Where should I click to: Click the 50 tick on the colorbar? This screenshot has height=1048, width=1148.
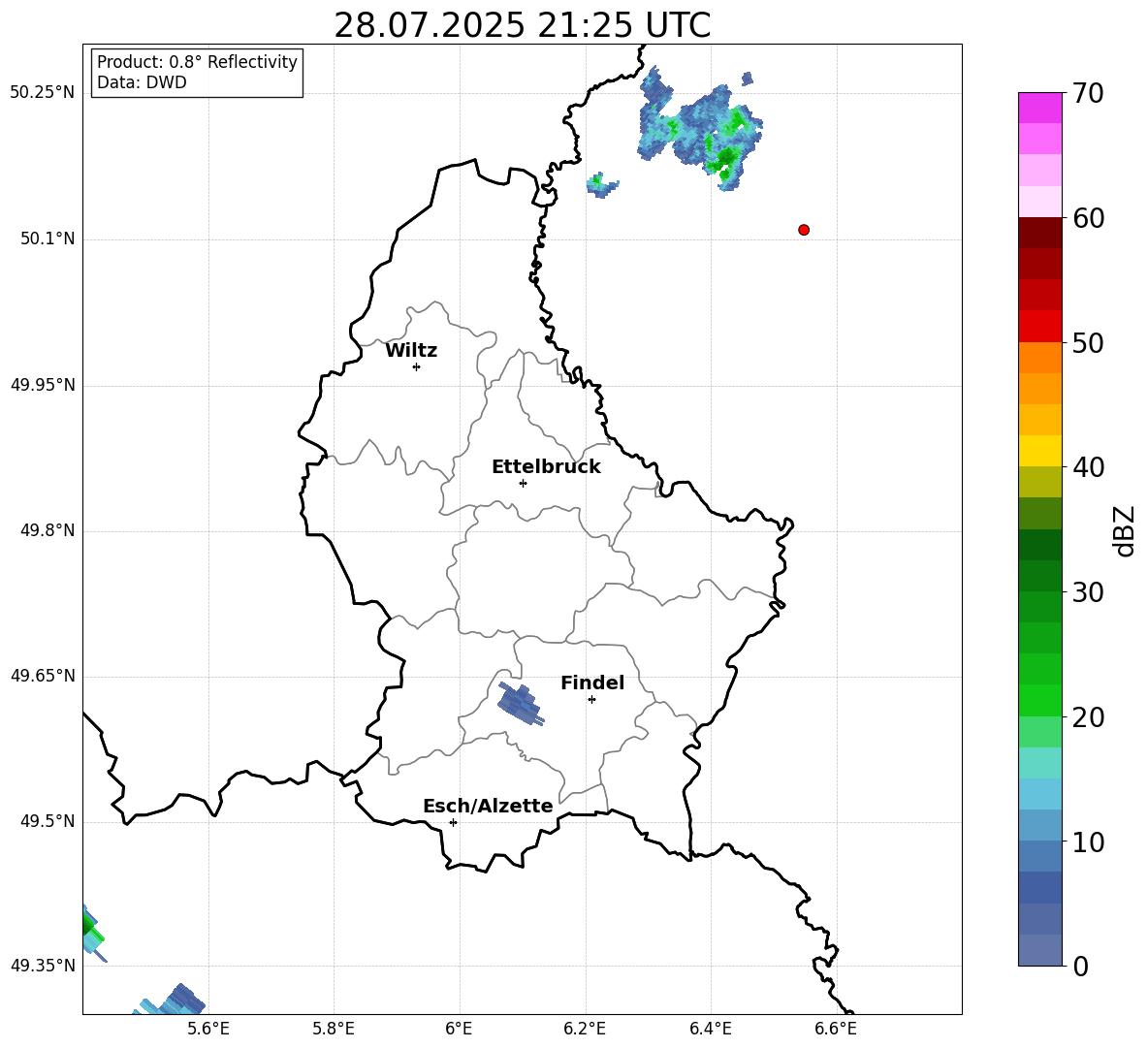(1088, 342)
